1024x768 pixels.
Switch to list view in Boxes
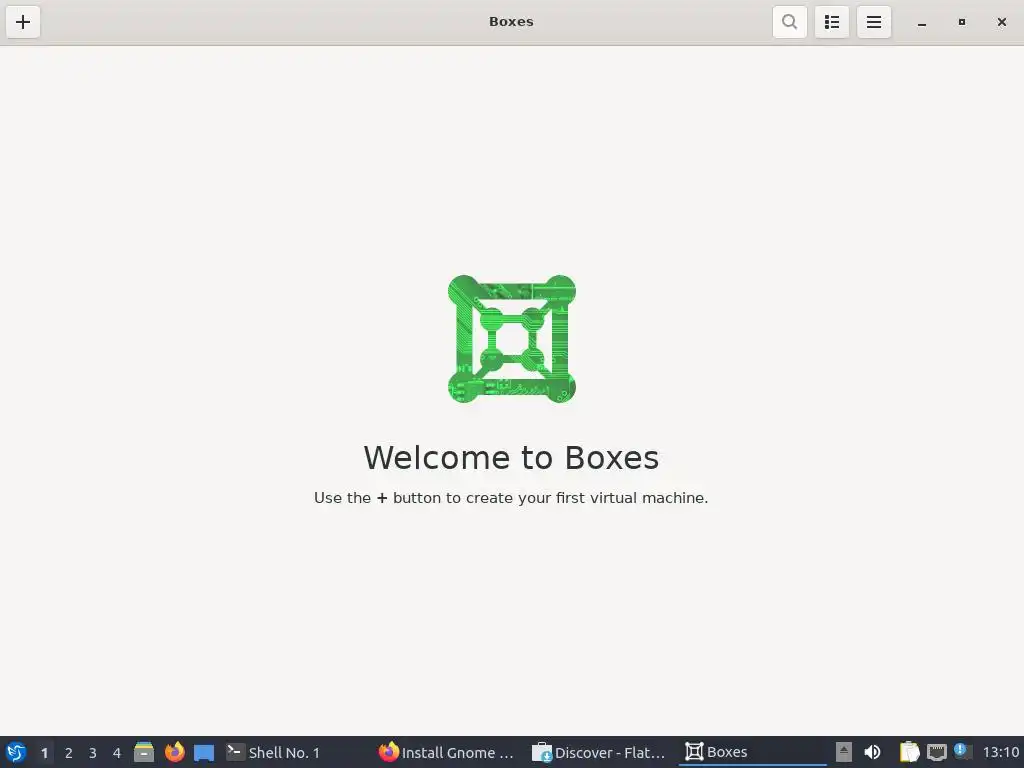(x=831, y=22)
